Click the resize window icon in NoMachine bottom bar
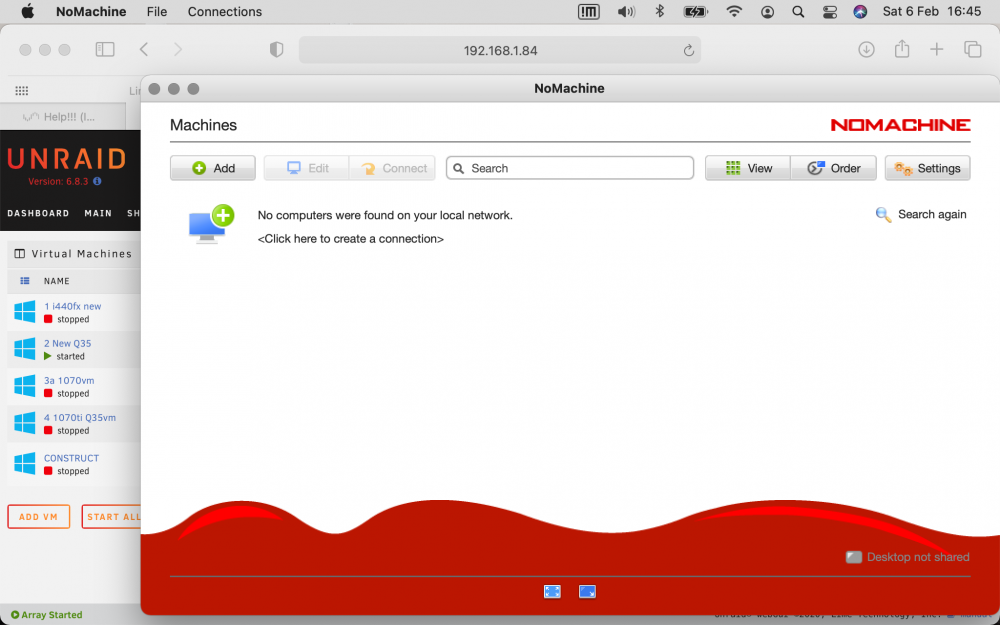This screenshot has height=625, width=1000. [x=587, y=592]
